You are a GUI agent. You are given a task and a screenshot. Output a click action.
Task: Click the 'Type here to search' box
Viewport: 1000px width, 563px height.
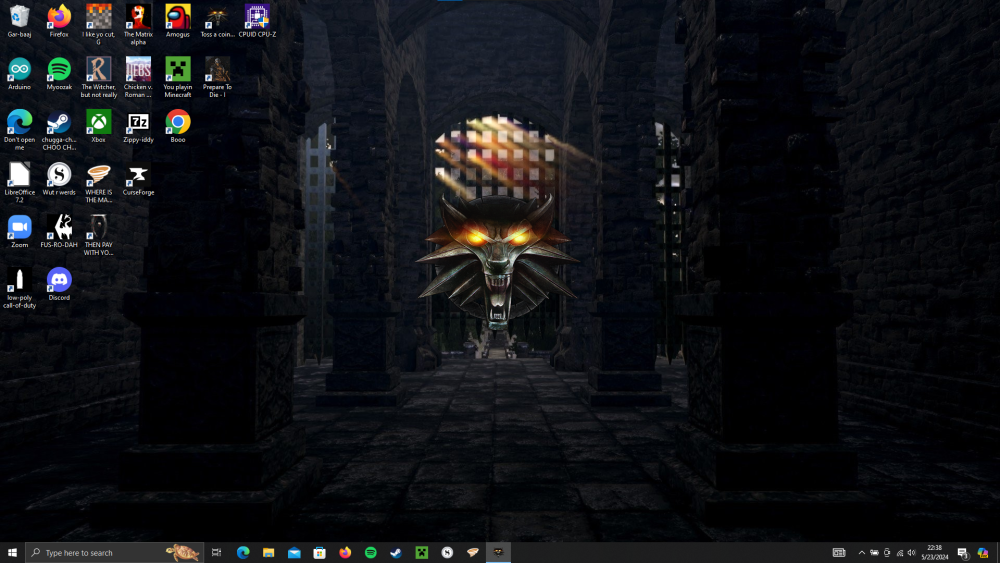115,552
